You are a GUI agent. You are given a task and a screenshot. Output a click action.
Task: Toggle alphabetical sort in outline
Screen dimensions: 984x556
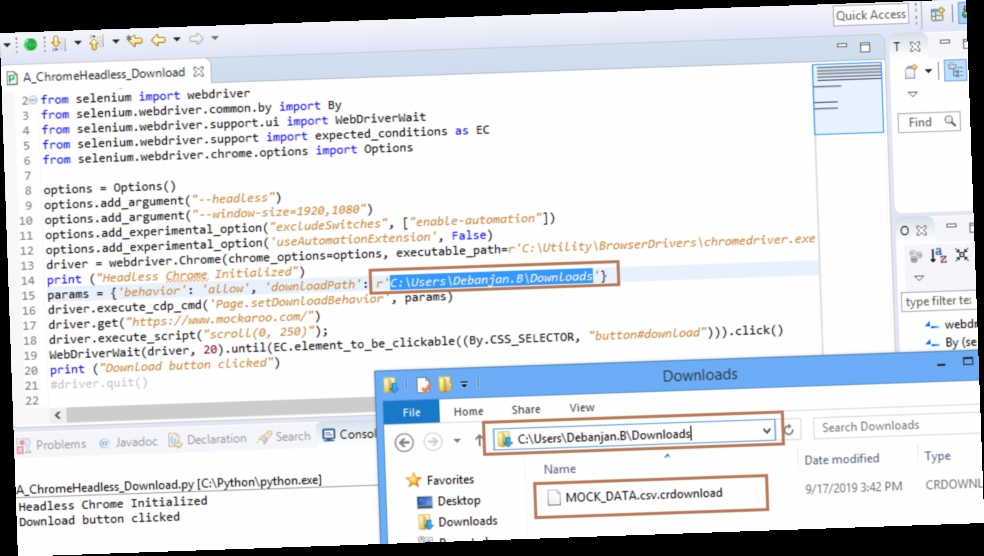point(938,255)
